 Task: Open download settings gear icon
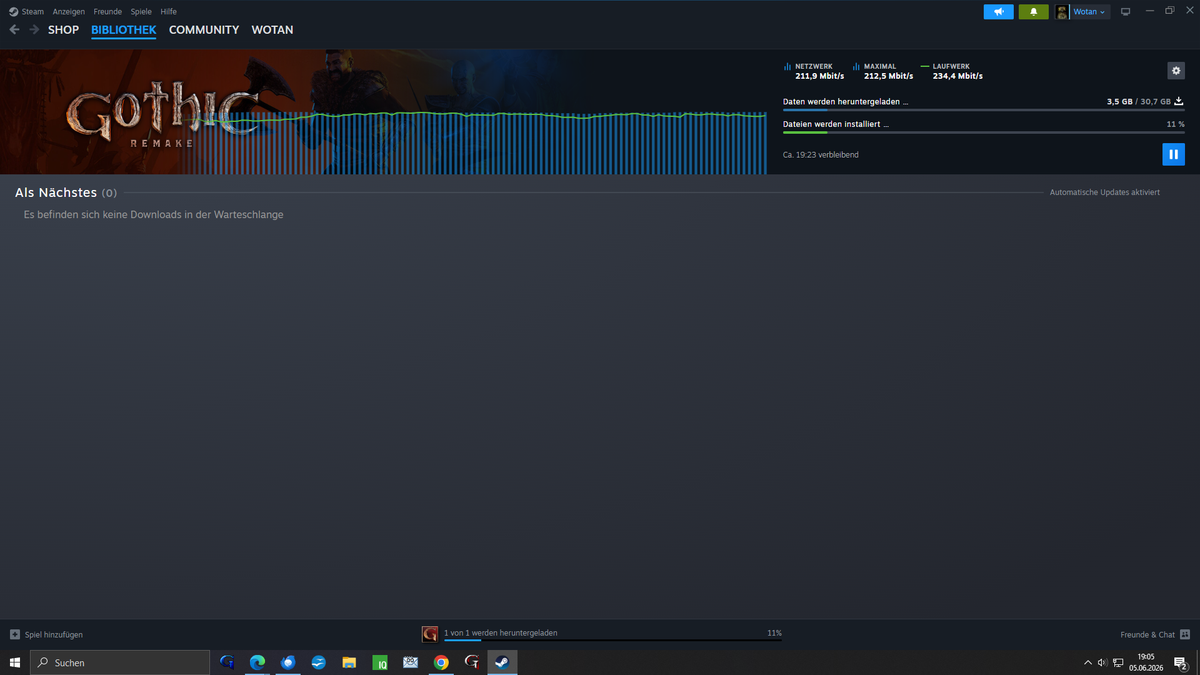click(1176, 71)
